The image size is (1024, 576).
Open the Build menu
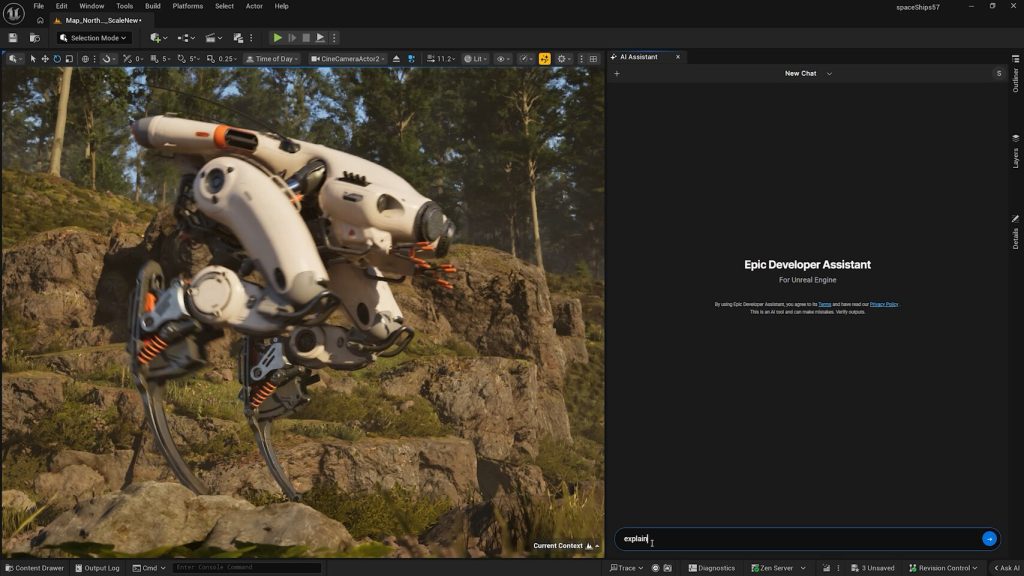coord(151,6)
